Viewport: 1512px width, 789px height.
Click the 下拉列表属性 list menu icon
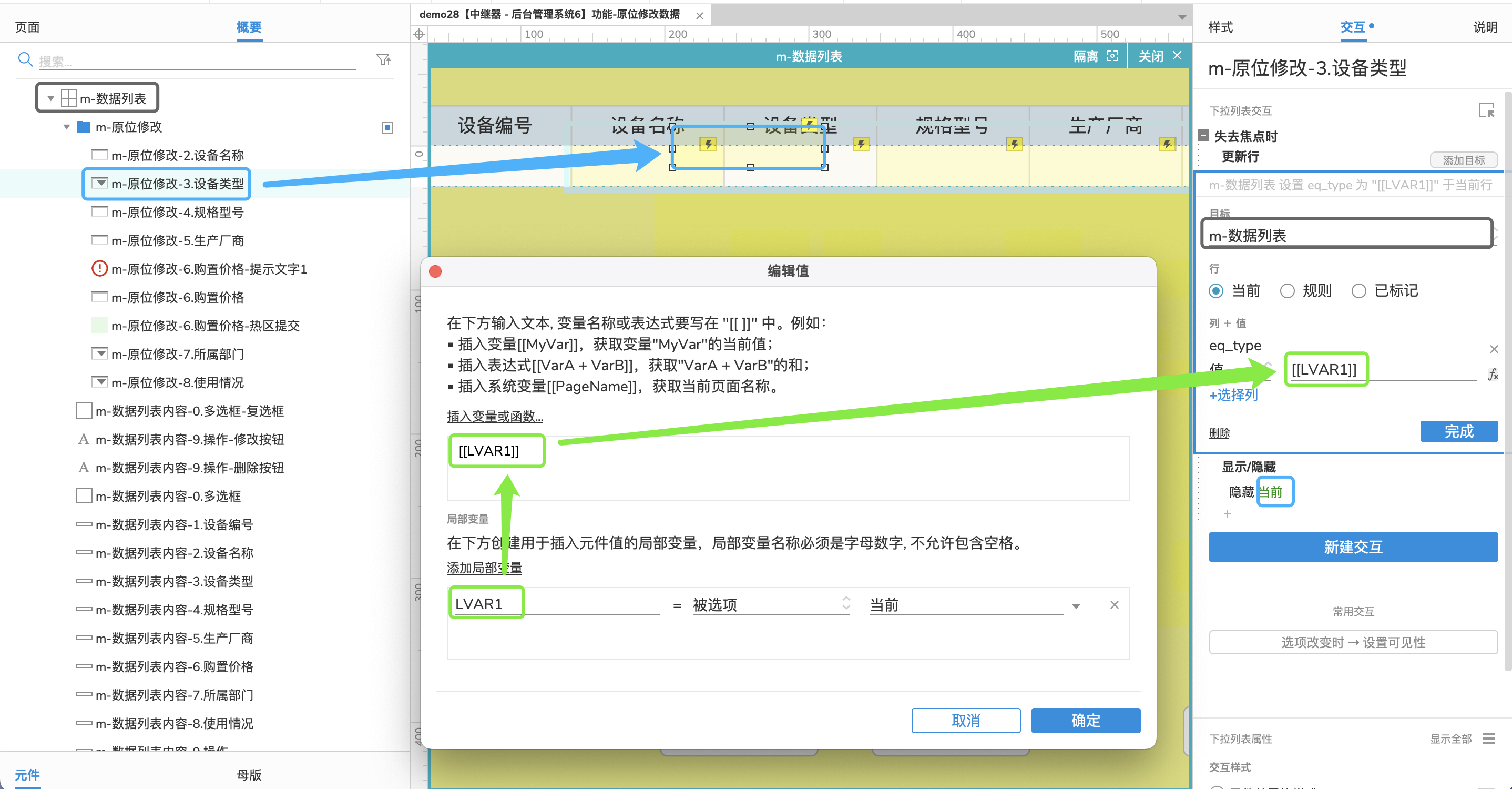click(1488, 739)
